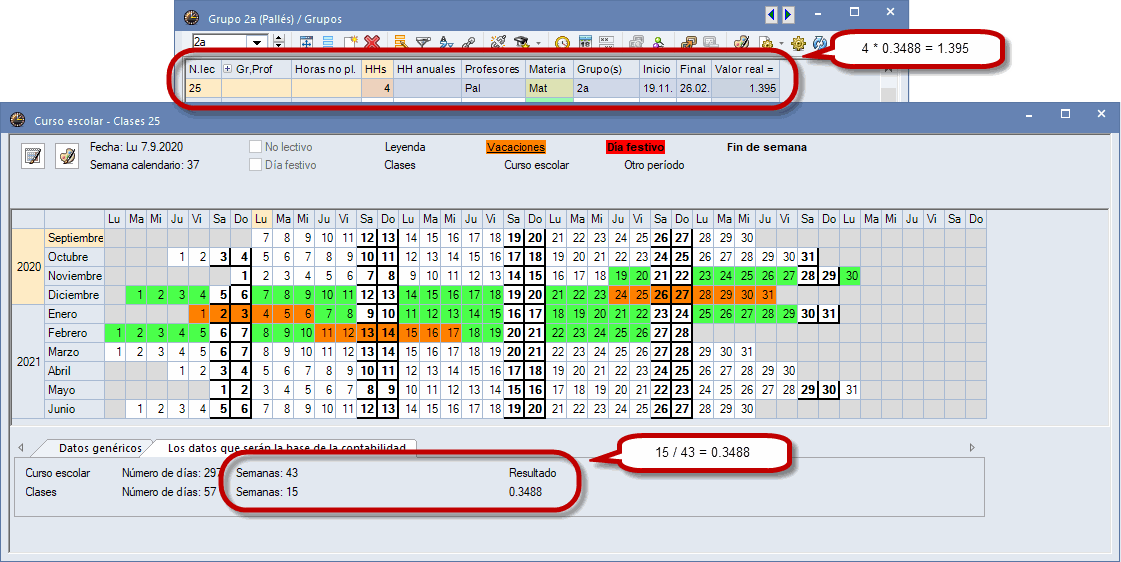Click the red X delete icon in Grupos toolbar
1121x562 pixels.
click(x=372, y=42)
